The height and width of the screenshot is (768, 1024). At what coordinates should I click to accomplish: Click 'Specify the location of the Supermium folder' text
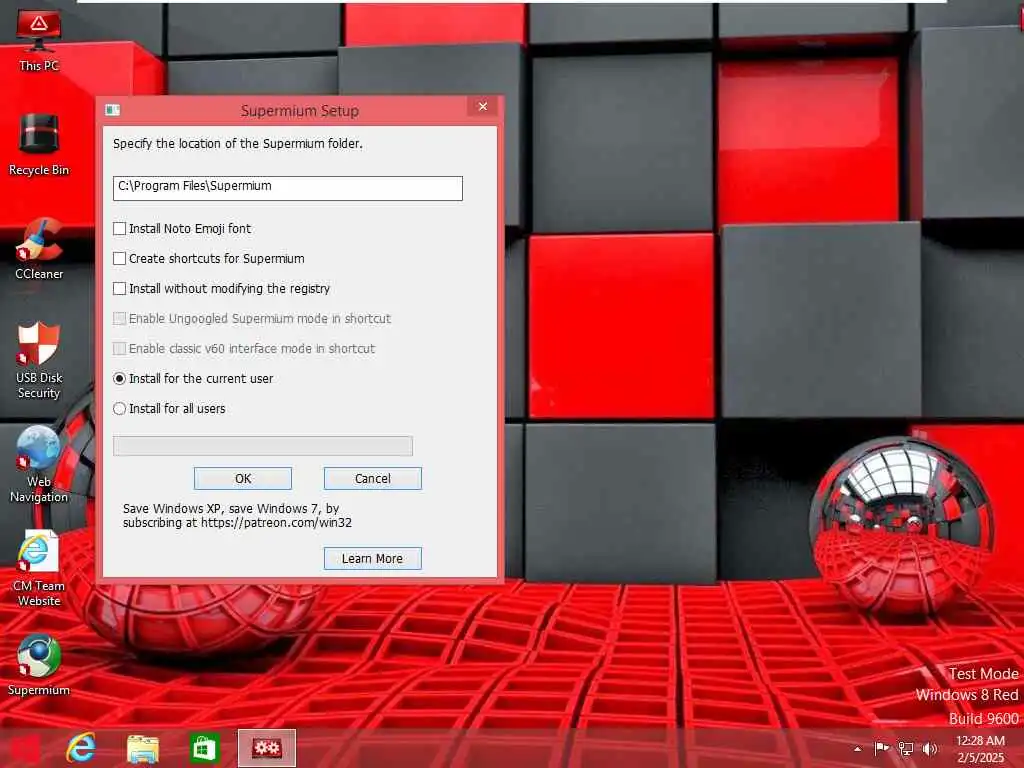coord(238,144)
